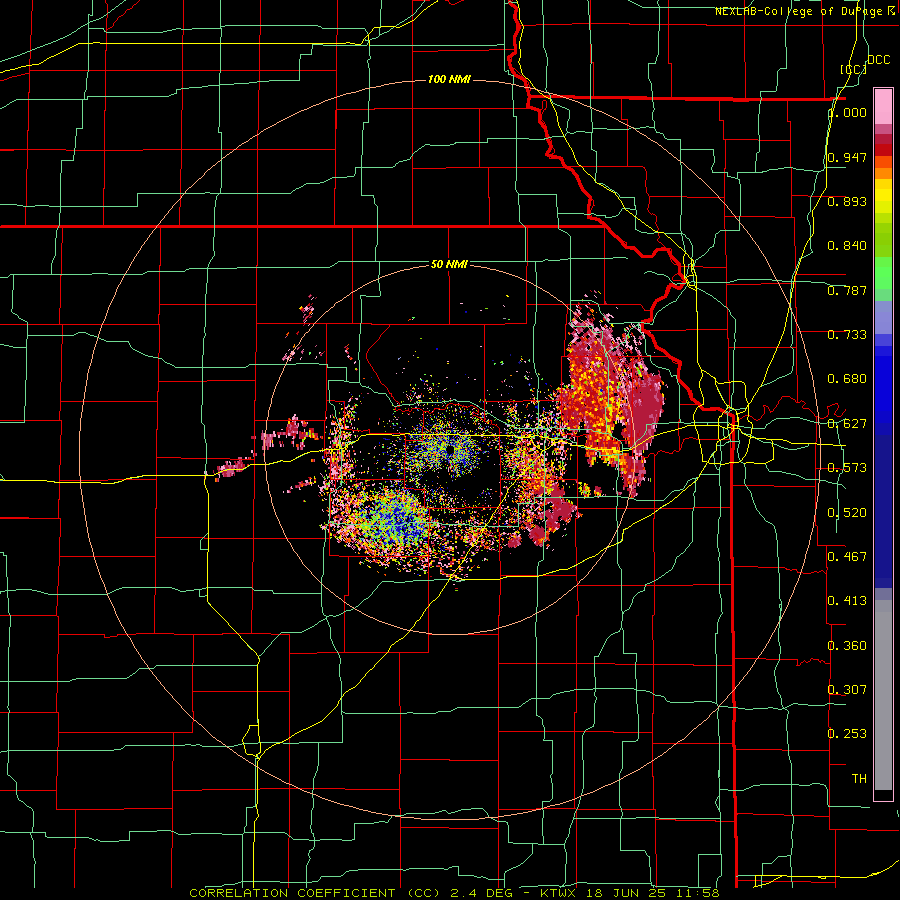Click the 0.253 scale value
Image resolution: width=900 pixels, height=900 pixels.
(x=847, y=734)
